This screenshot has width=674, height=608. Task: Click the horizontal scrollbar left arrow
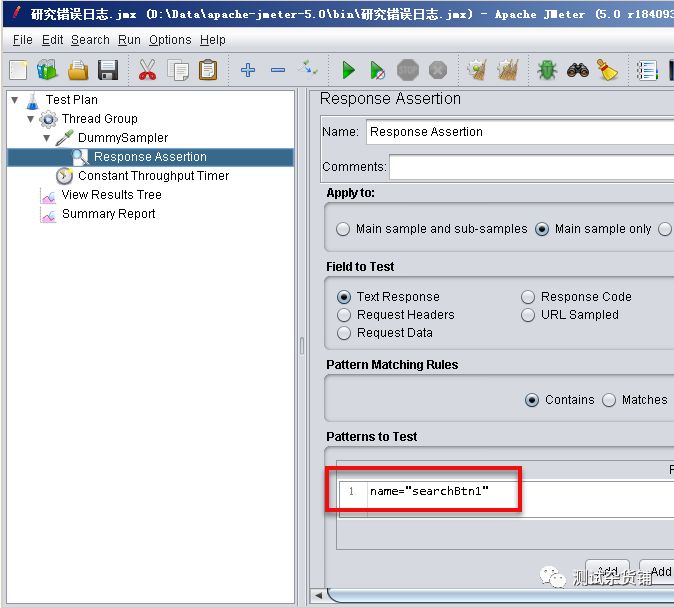click(x=318, y=596)
